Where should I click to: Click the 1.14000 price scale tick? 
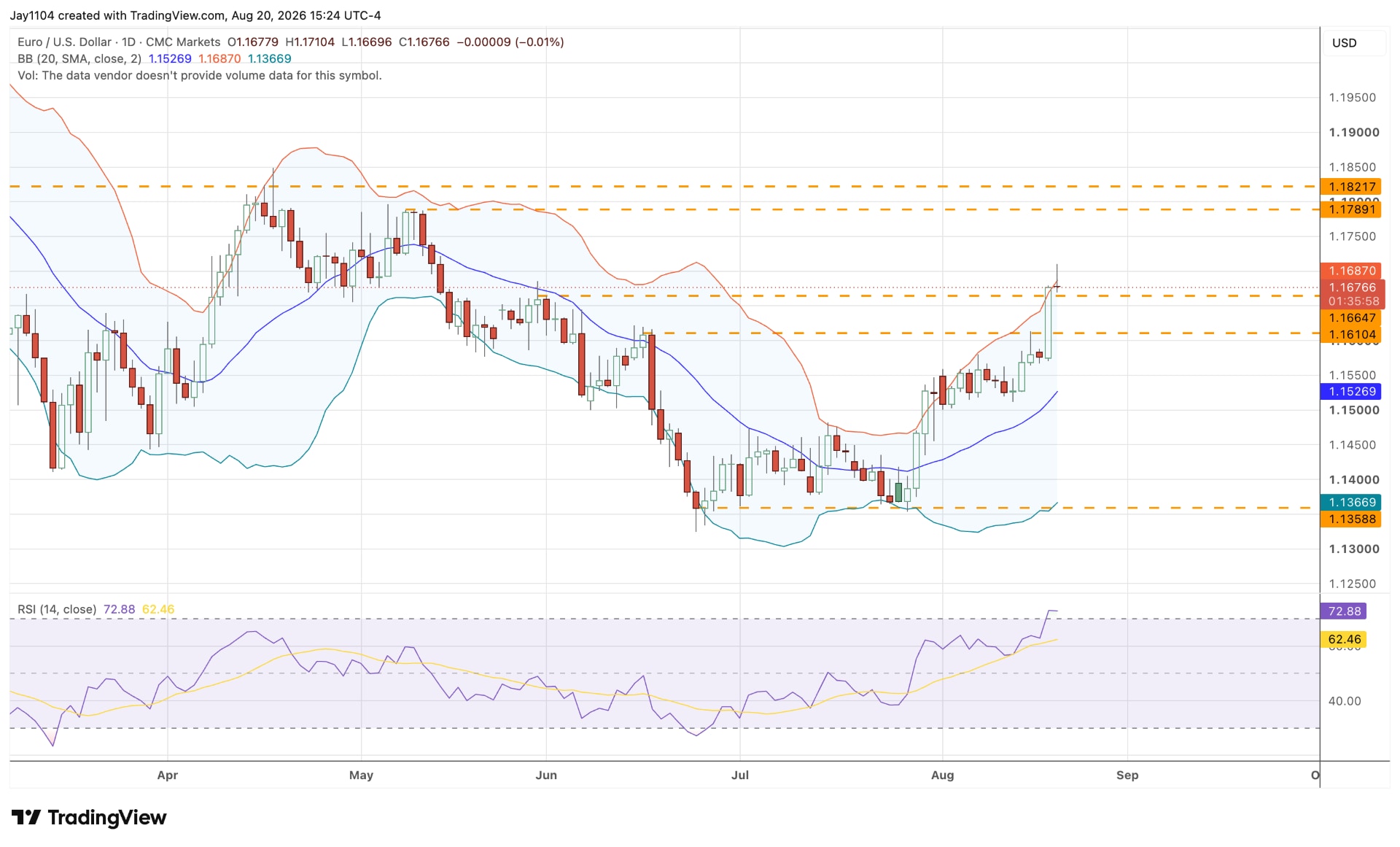tap(1354, 480)
